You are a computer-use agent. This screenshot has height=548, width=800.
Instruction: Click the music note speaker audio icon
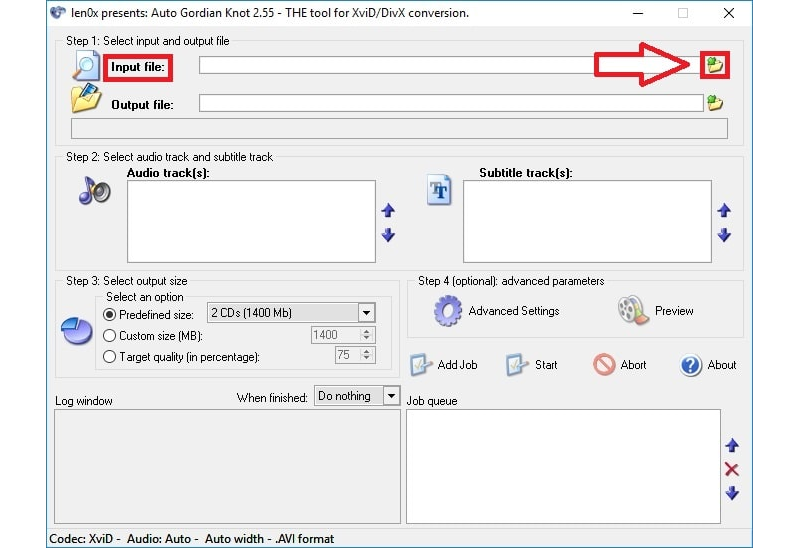tap(94, 191)
